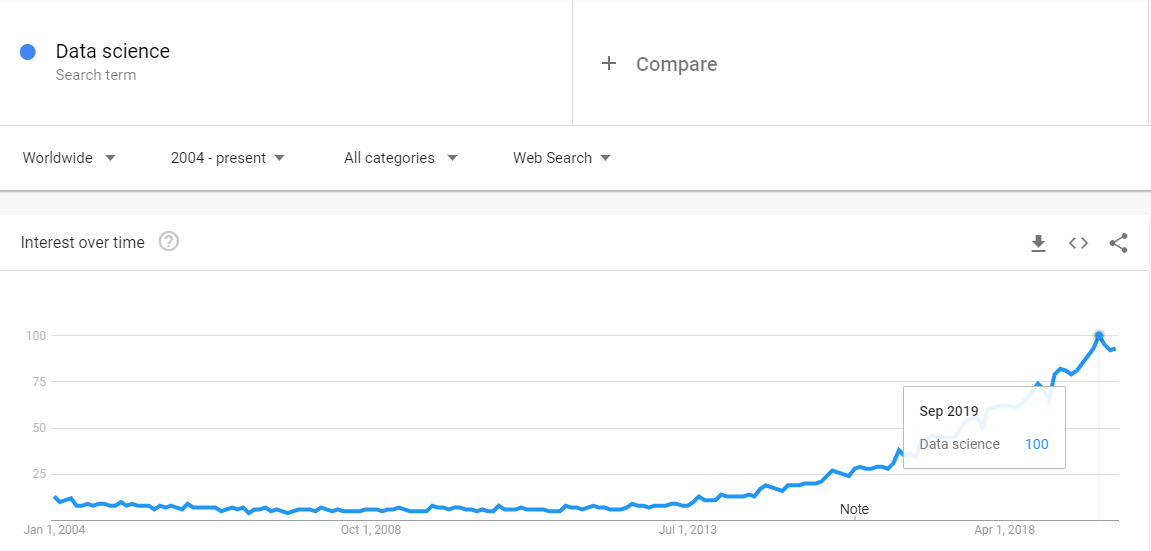Viewport: 1151px width, 551px height.
Task: Click the Sep 2019 tooltip box
Action: coord(984,427)
